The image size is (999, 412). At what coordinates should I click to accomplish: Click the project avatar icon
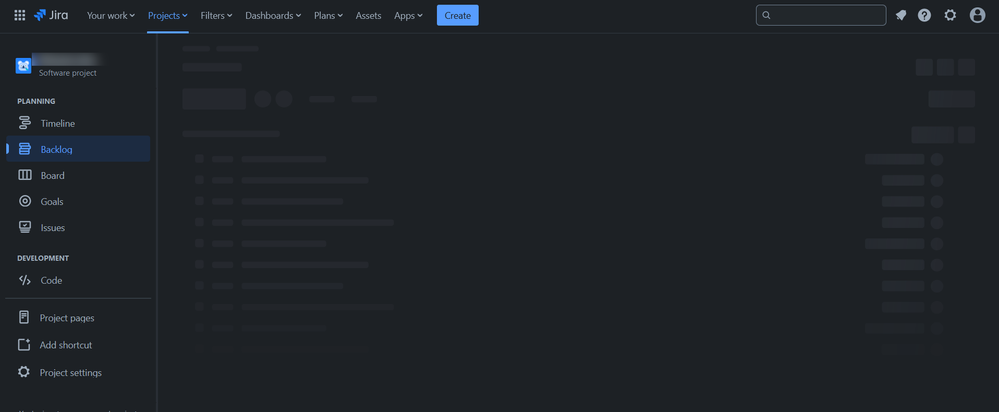pyautogui.click(x=24, y=66)
